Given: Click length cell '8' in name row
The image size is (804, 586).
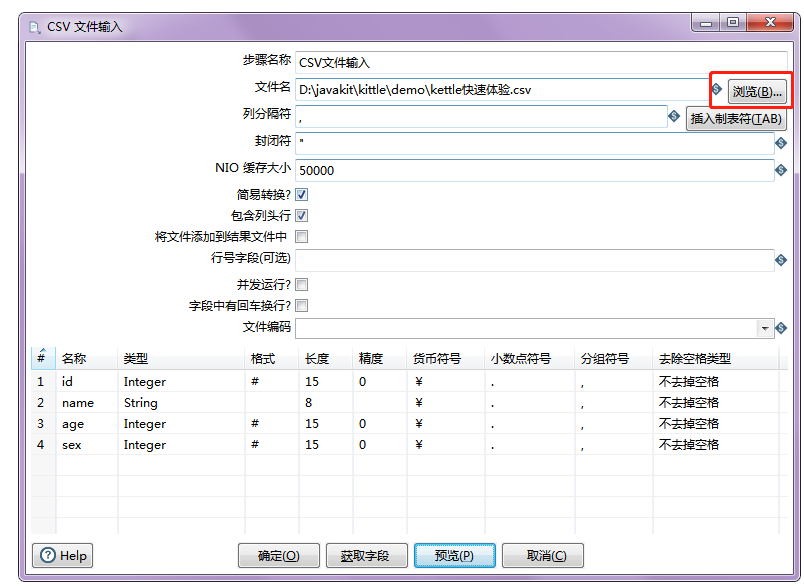Looking at the screenshot, I should [x=326, y=402].
